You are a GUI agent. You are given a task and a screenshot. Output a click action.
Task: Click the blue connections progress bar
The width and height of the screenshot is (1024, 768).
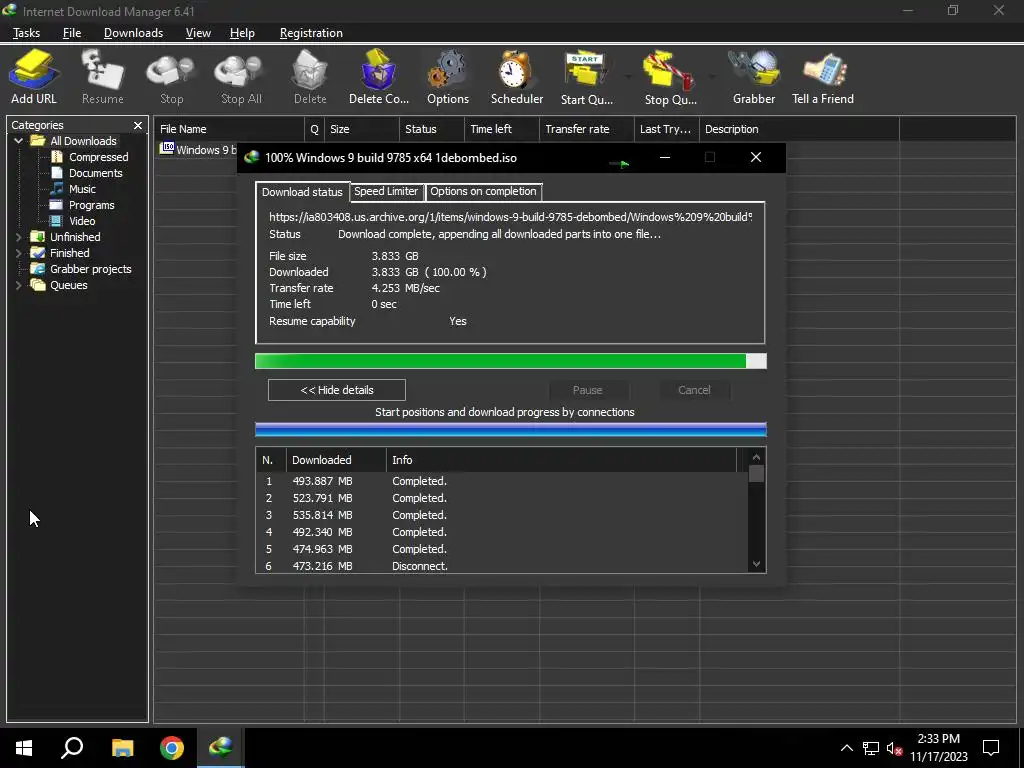[511, 429]
